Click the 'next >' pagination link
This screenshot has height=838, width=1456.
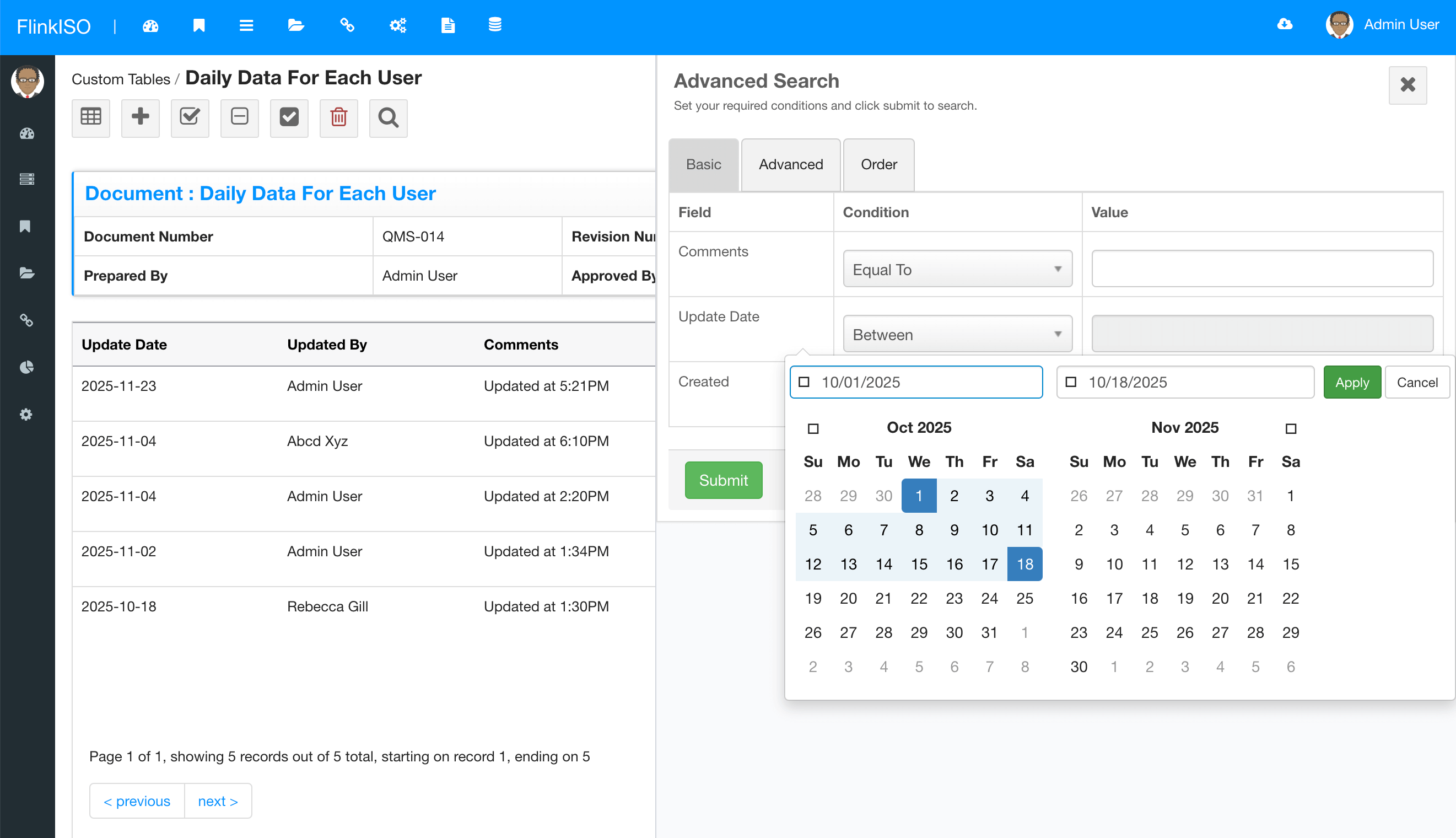pos(218,801)
